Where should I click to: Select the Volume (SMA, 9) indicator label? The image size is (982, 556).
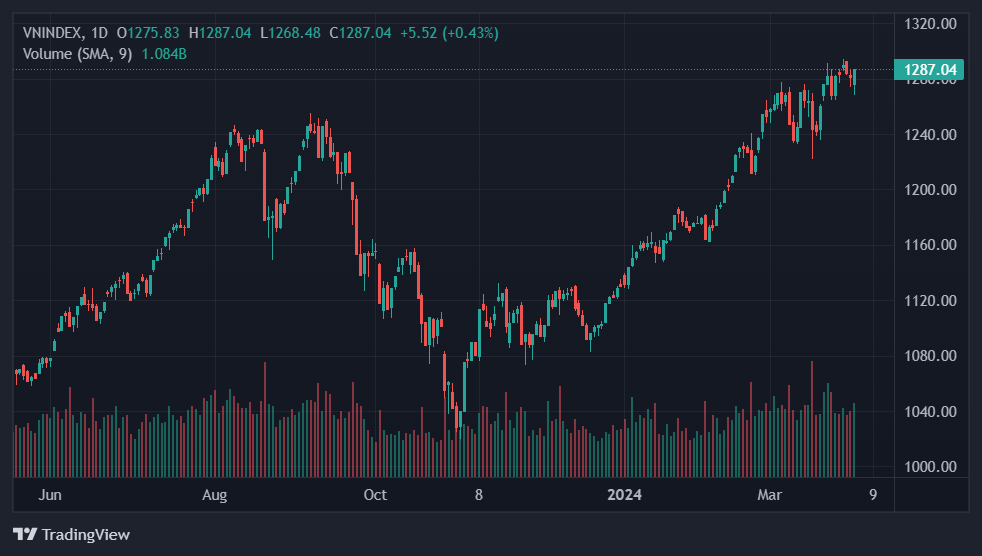pyautogui.click(x=78, y=53)
